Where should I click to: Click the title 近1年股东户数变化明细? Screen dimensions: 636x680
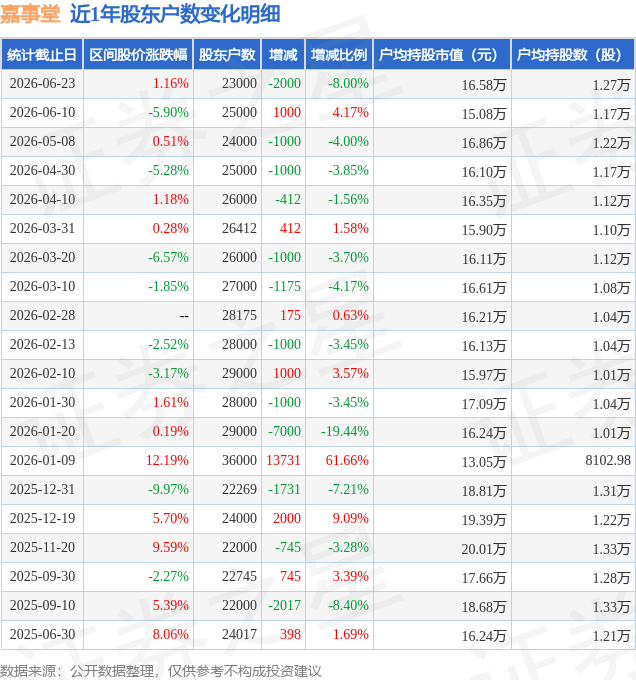point(175,14)
